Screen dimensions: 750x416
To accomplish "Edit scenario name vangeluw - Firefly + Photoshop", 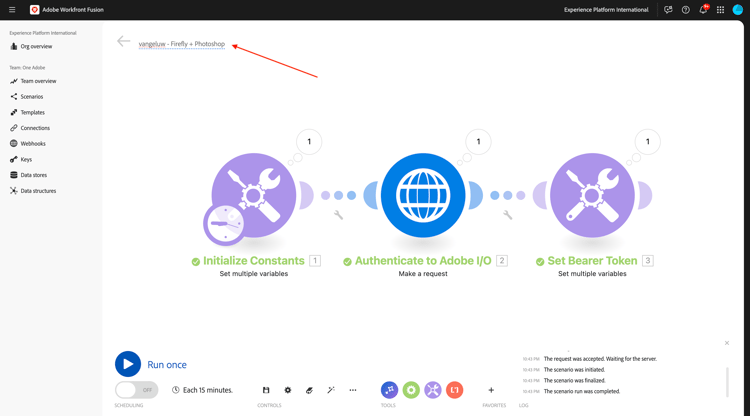I will coord(182,44).
